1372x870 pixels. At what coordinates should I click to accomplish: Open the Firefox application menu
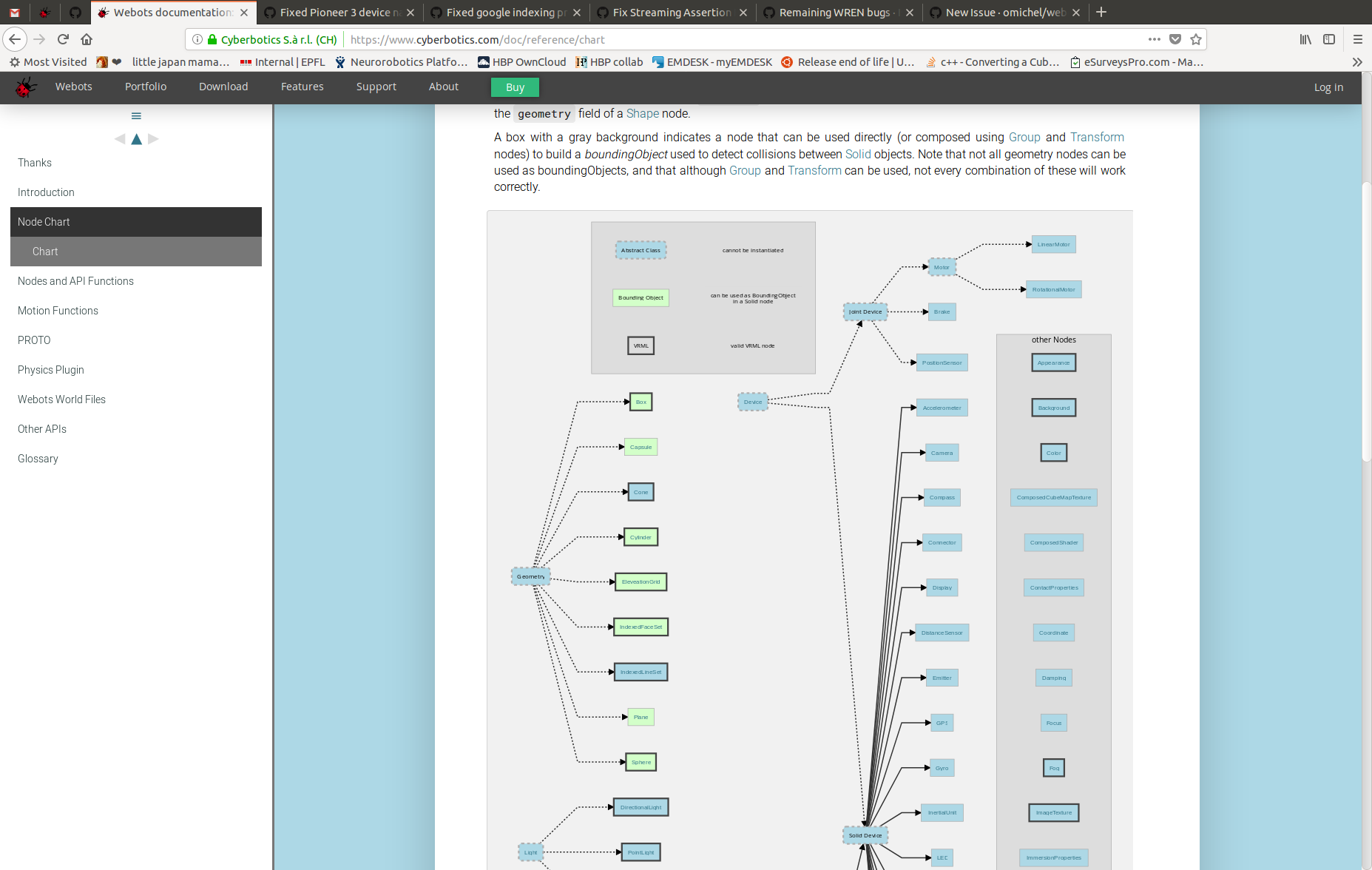pos(1358,39)
